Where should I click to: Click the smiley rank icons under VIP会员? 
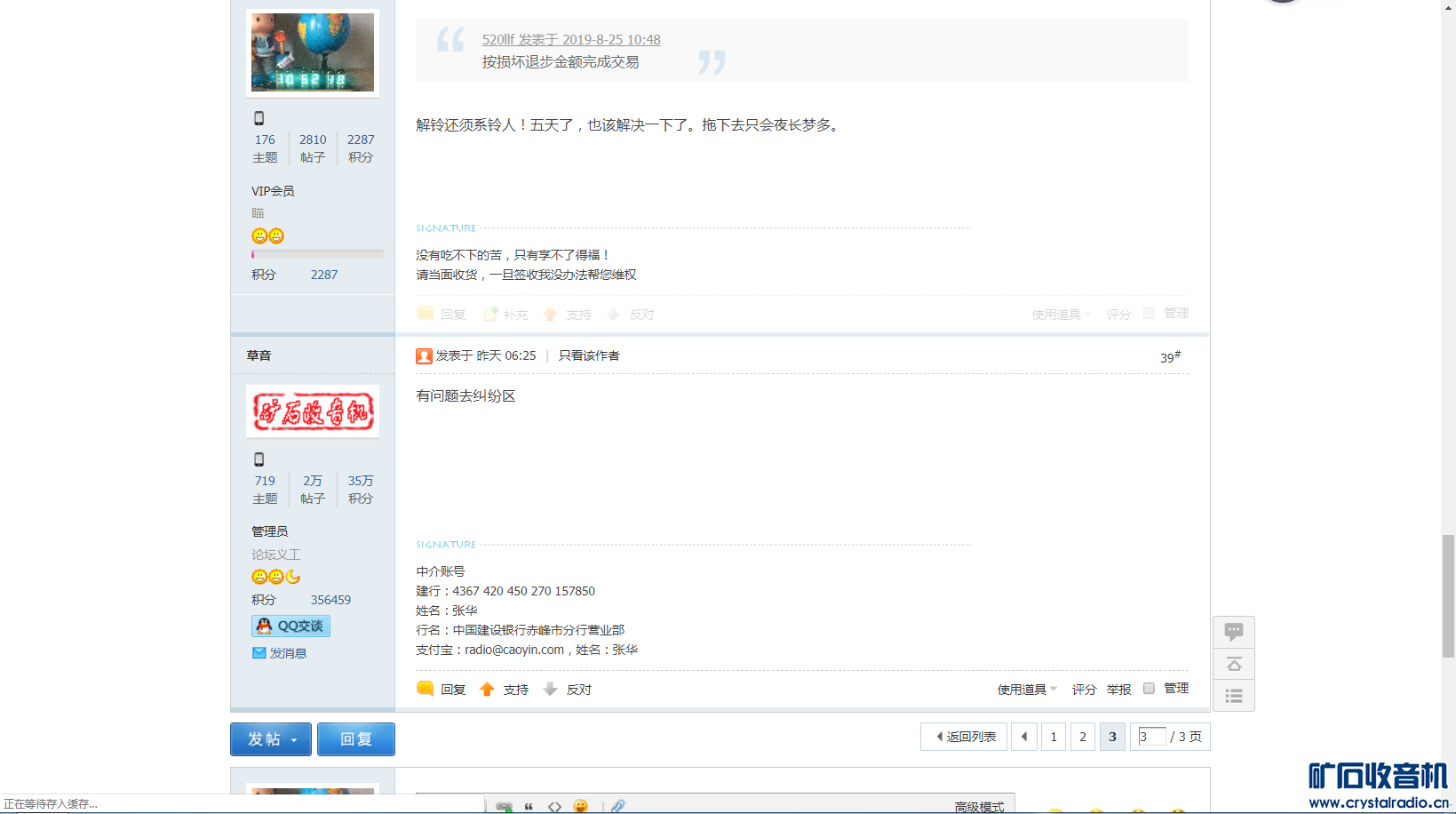pos(268,235)
